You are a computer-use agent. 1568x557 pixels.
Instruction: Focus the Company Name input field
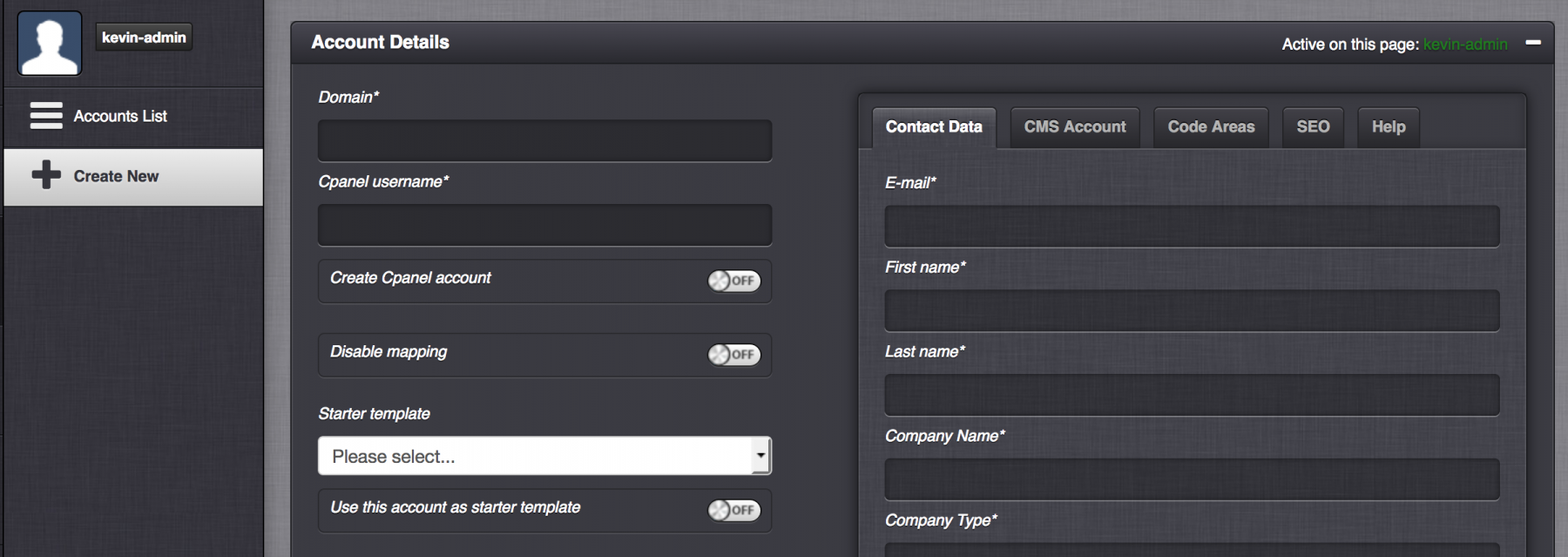point(1192,480)
